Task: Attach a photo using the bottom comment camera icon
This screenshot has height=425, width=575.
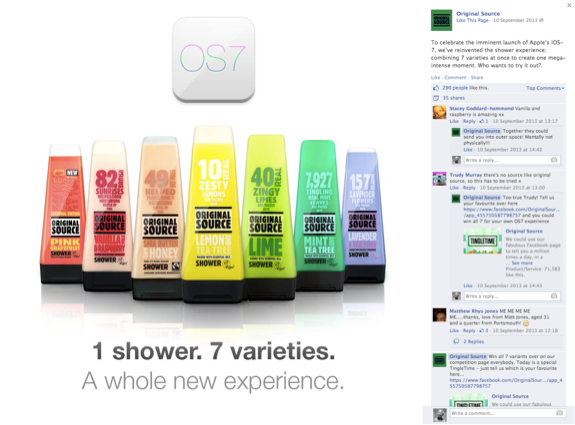Action: coord(559,413)
